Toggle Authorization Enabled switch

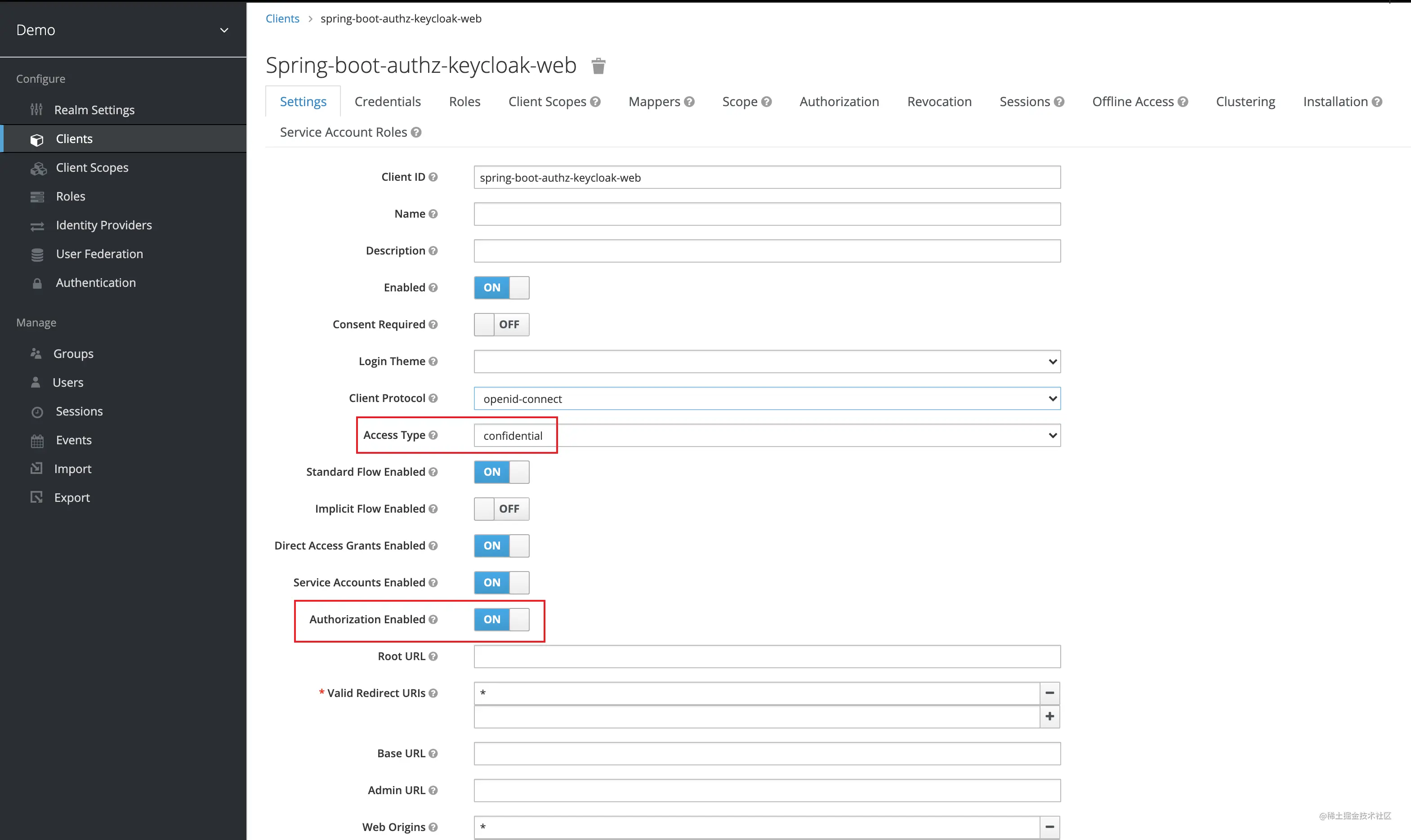coord(501,619)
